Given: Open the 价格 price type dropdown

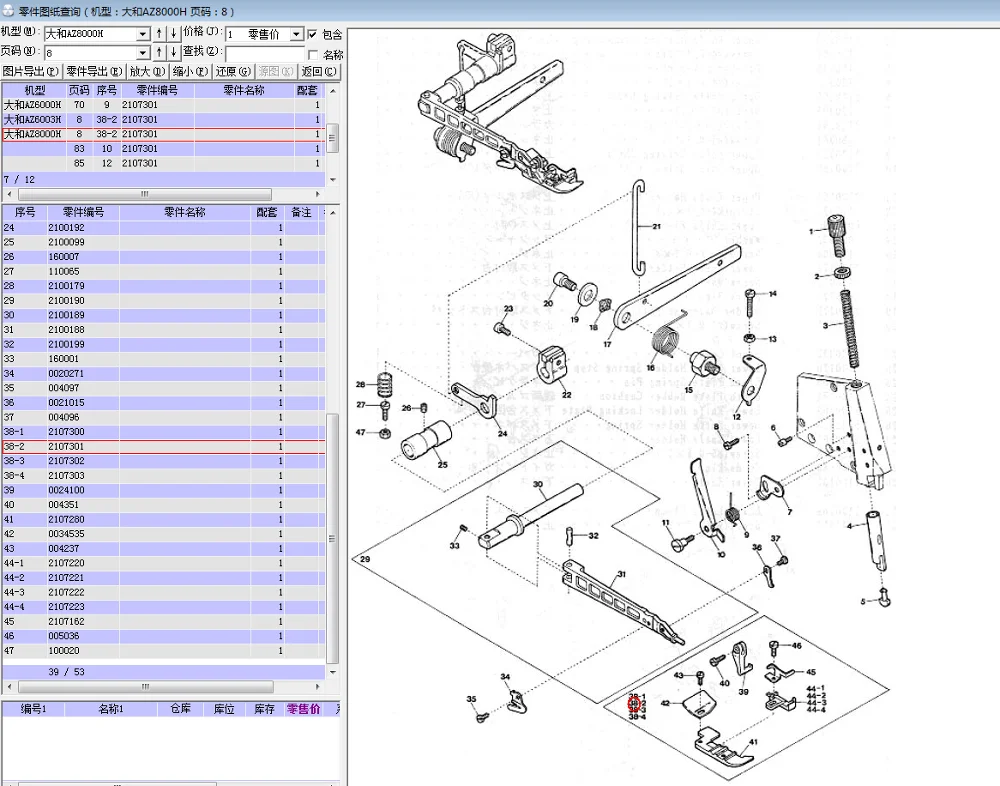Looking at the screenshot, I should click(x=296, y=34).
